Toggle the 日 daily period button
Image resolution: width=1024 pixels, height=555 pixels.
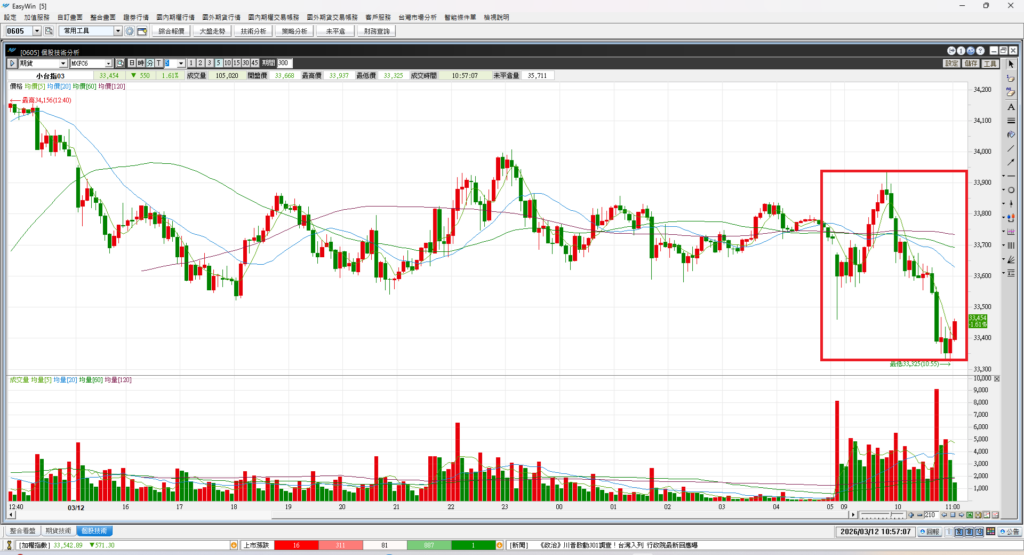(130, 63)
